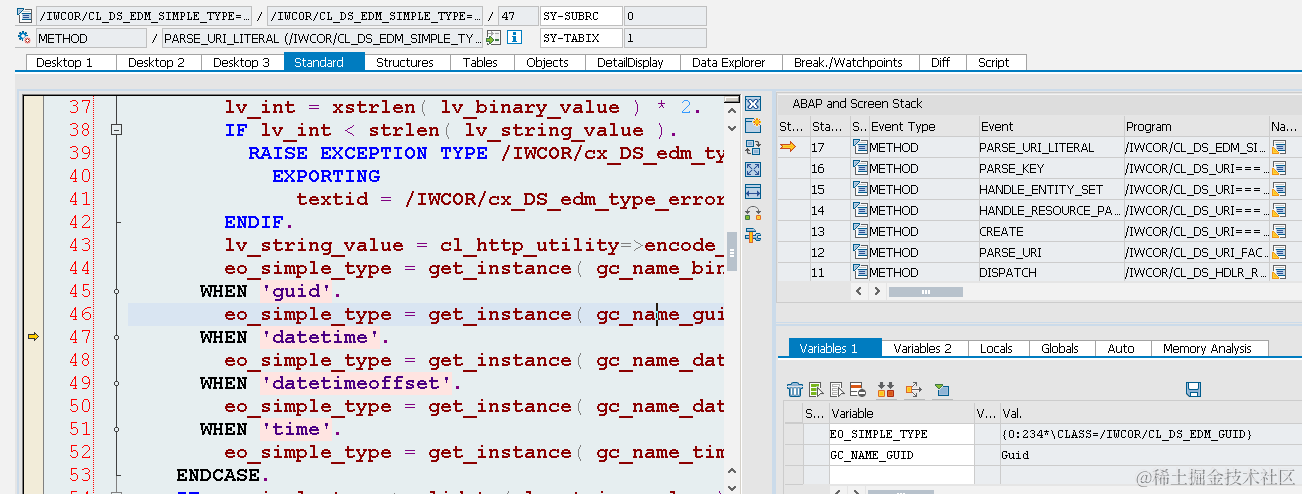The width and height of the screenshot is (1302, 494).
Task: Open the Tables tab
Action: click(x=480, y=62)
